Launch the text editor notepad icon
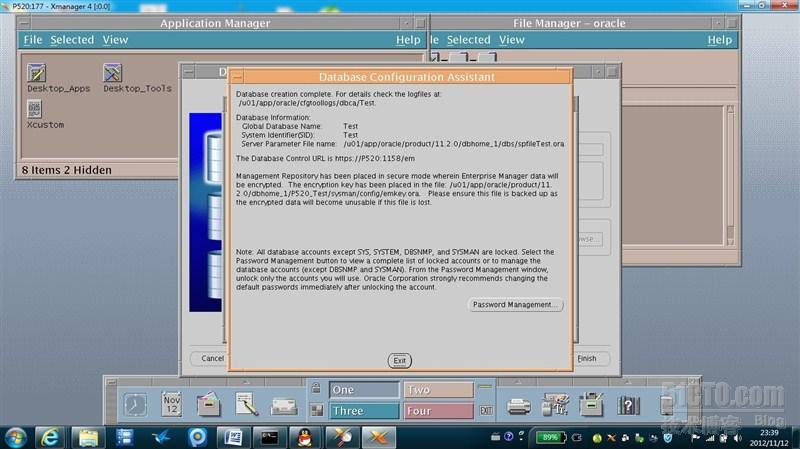 click(246, 404)
